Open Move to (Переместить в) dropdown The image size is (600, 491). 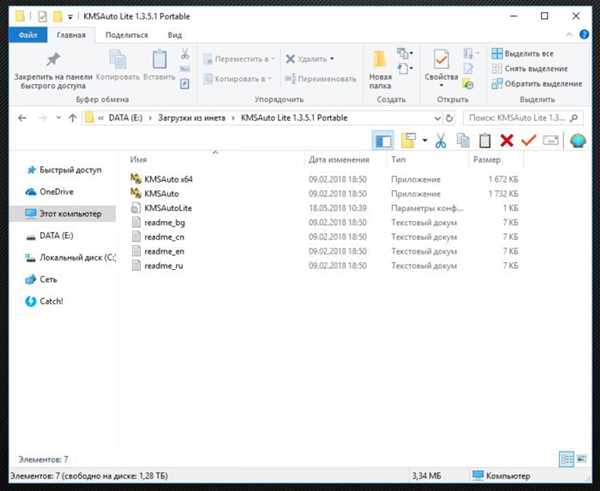click(239, 59)
